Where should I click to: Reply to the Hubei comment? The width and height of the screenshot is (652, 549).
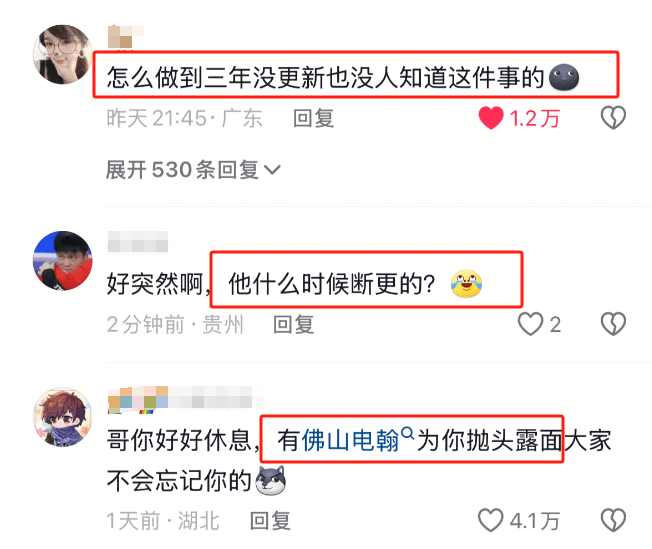pos(270,521)
